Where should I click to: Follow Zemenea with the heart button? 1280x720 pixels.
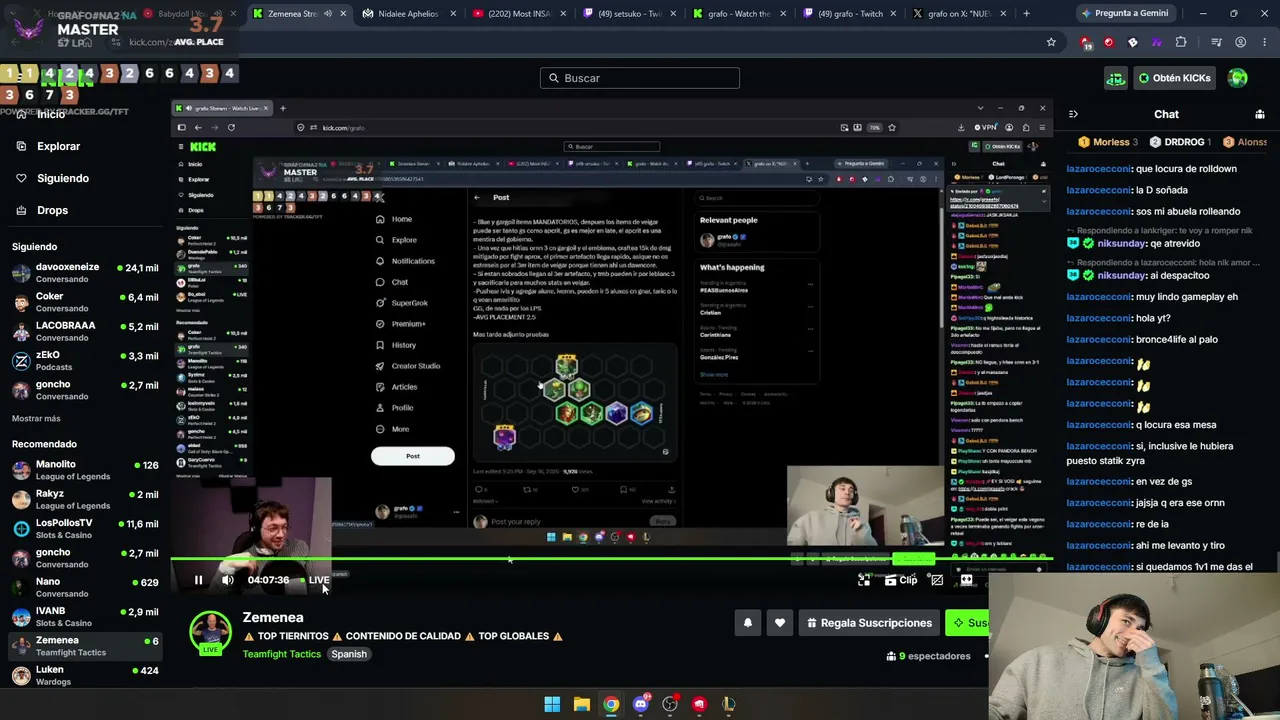(x=780, y=623)
